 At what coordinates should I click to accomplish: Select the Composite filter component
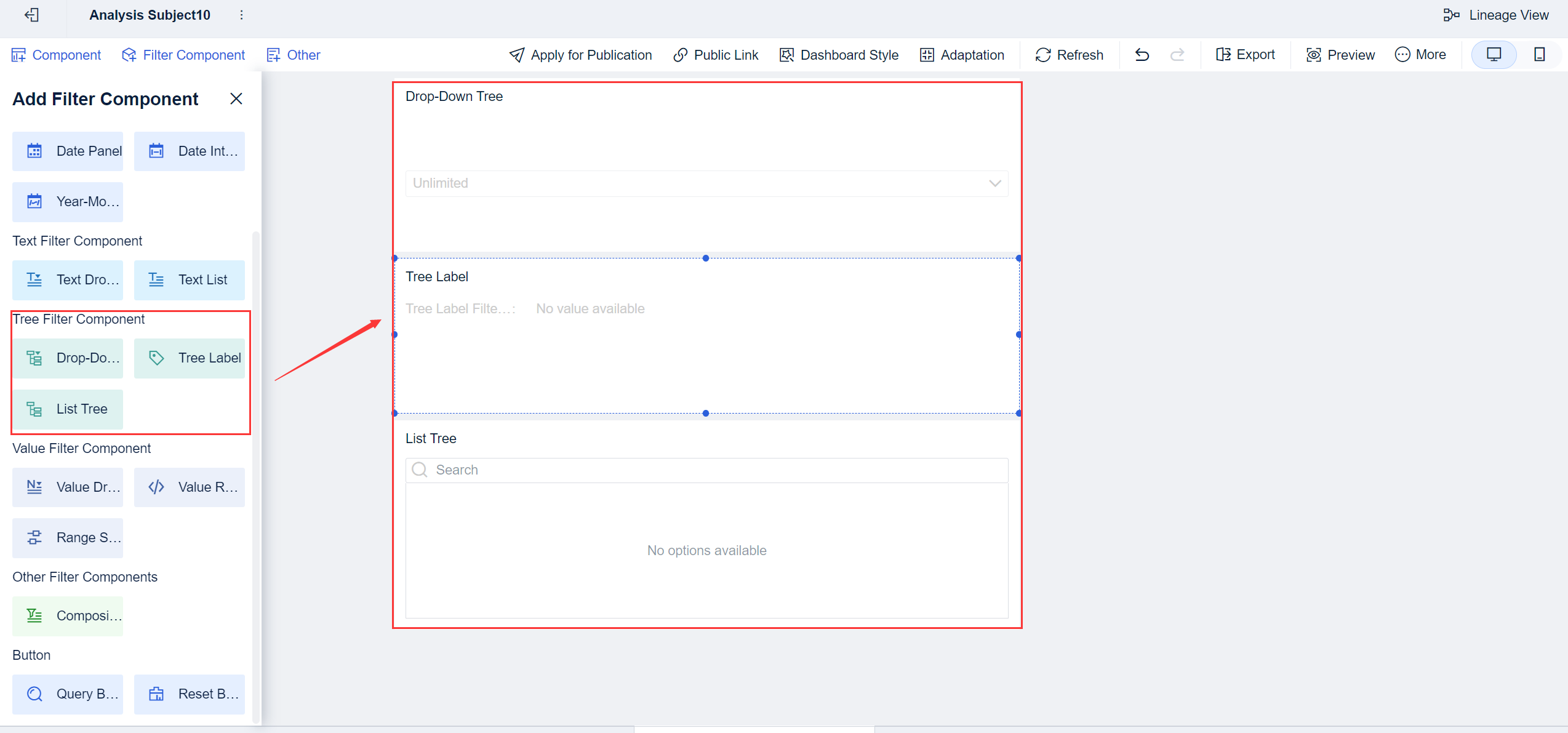coord(68,615)
